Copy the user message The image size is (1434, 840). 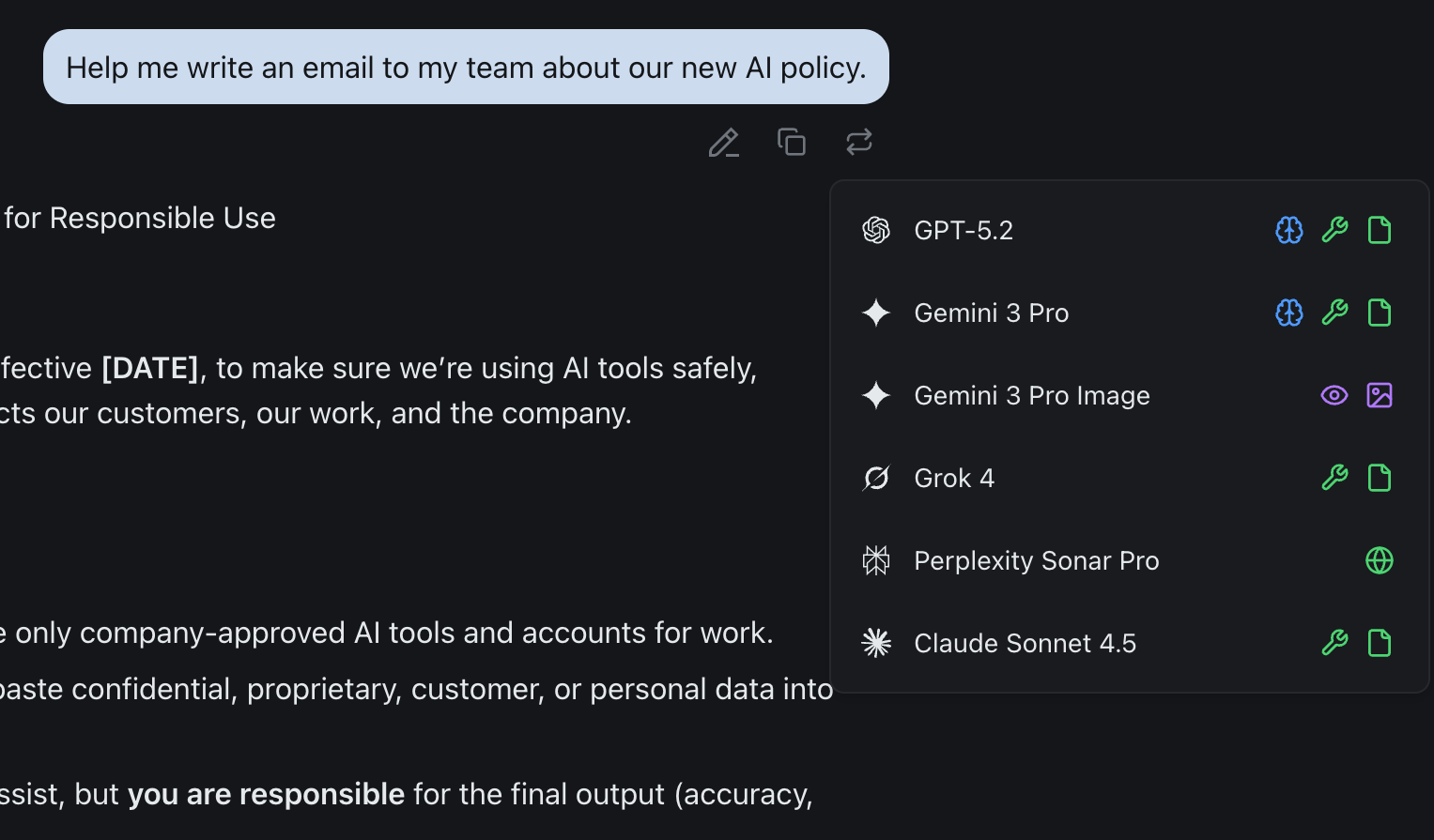click(792, 142)
